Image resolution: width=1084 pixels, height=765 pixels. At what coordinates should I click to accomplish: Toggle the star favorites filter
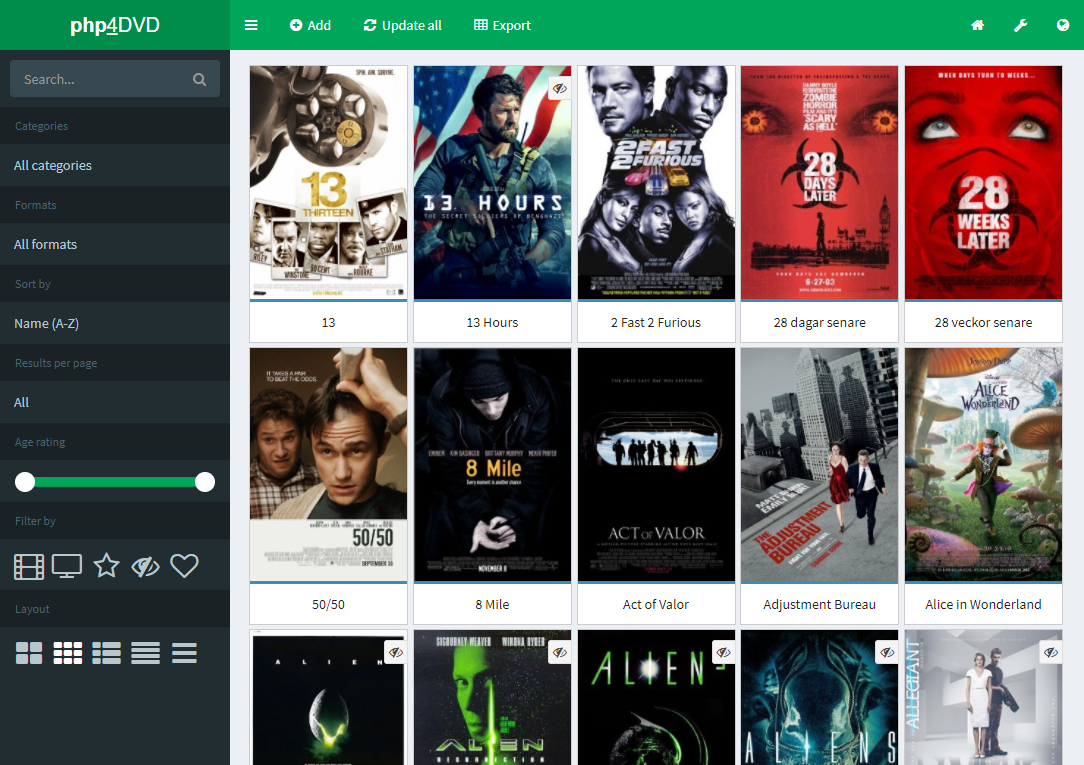pos(106,566)
